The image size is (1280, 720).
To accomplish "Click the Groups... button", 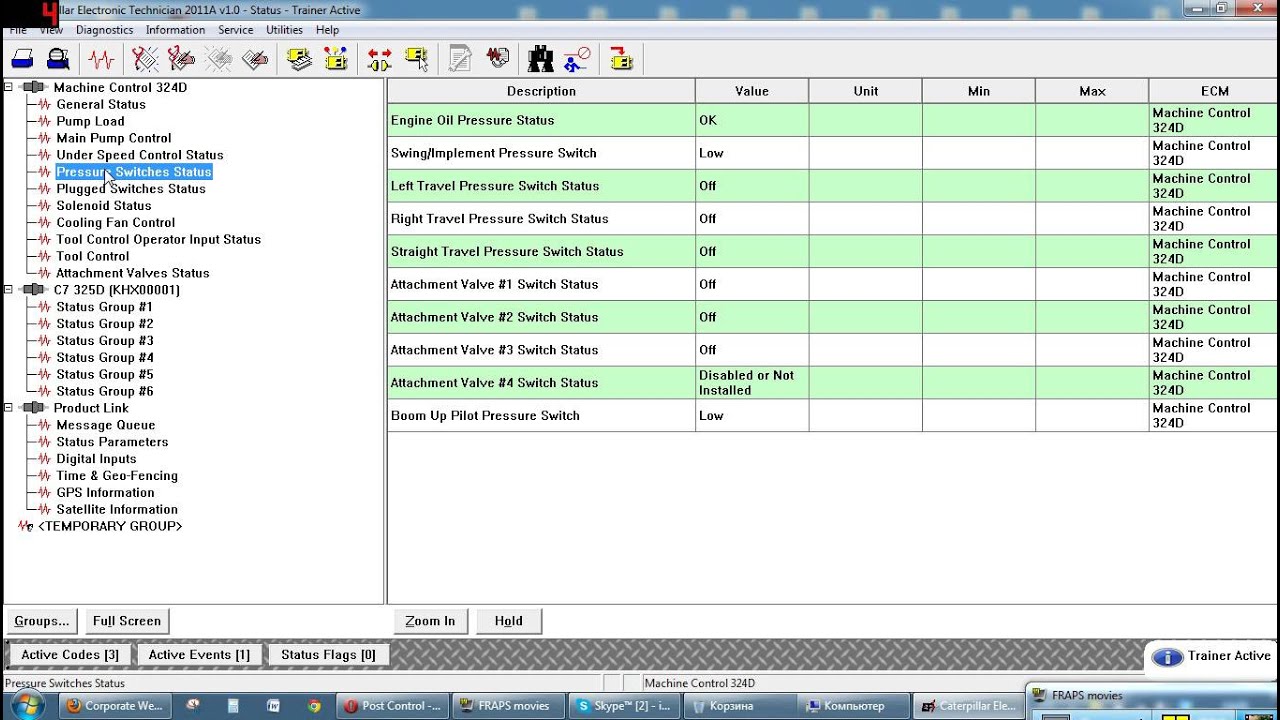I will 42,621.
